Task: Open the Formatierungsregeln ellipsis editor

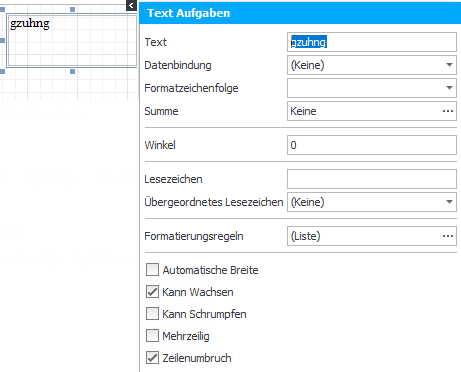Action: pos(448,236)
